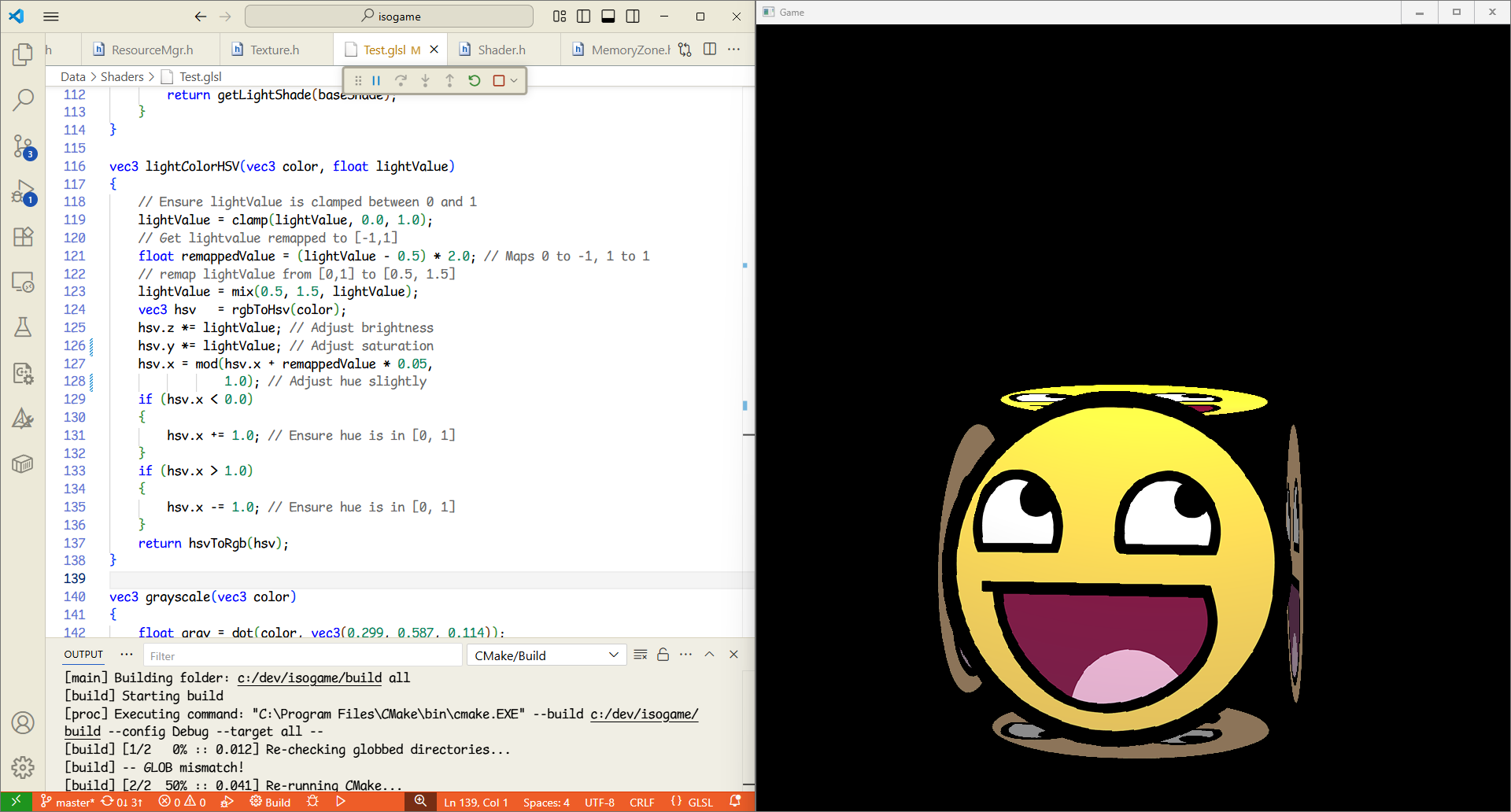Restart the debug session
Screen dimensions: 1511x812
point(474,80)
